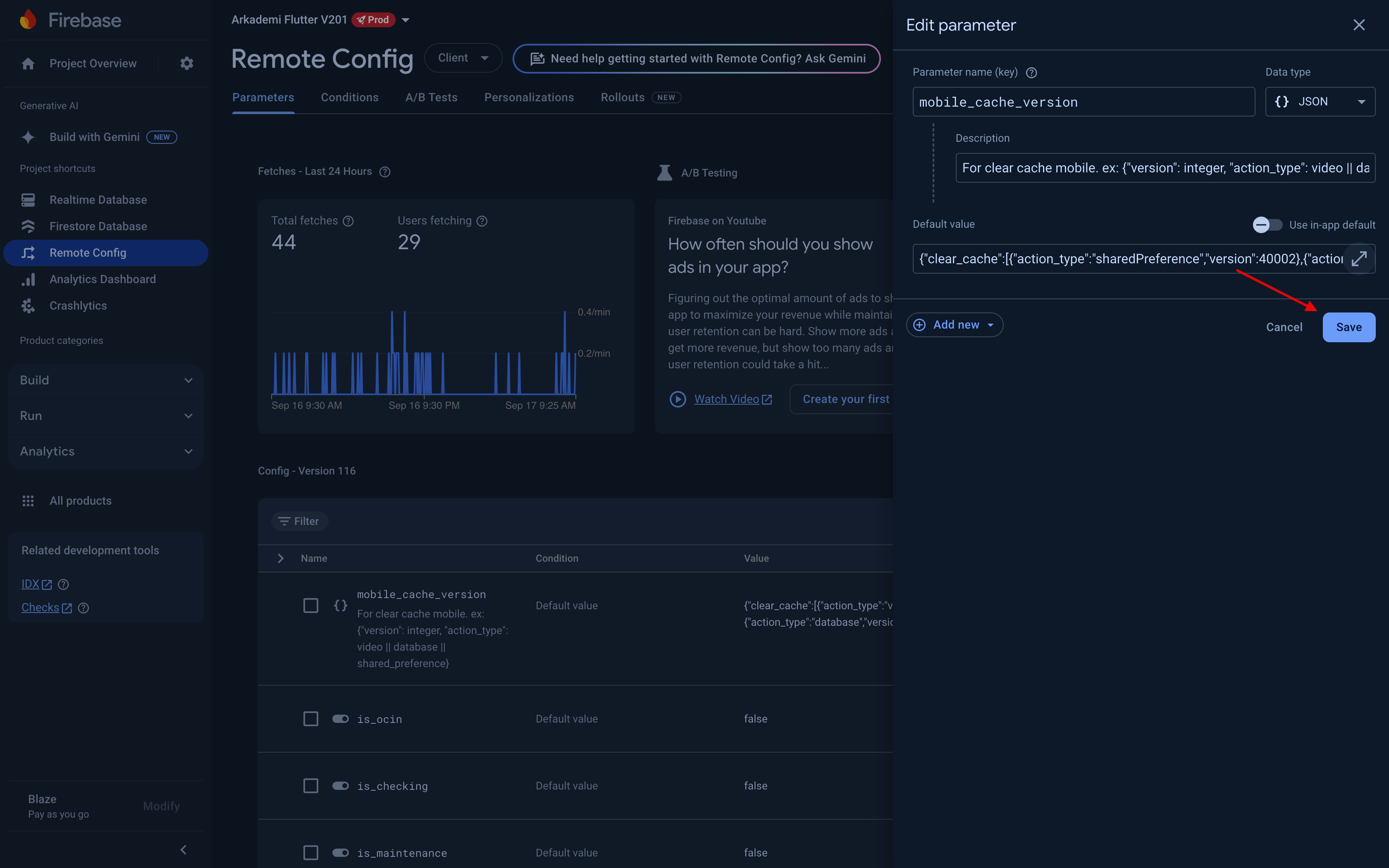Click the parameter name help icon

click(x=1031, y=73)
